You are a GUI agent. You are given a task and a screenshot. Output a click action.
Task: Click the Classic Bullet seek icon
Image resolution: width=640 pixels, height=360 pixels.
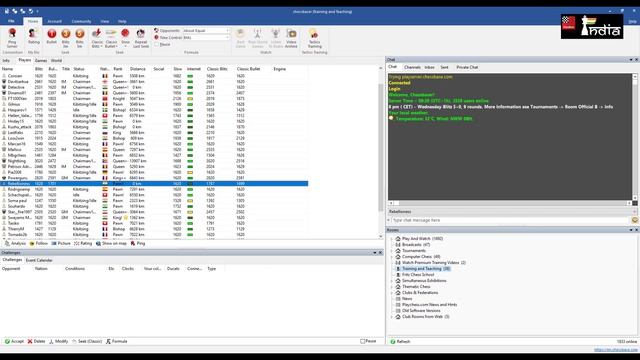pos(111,38)
